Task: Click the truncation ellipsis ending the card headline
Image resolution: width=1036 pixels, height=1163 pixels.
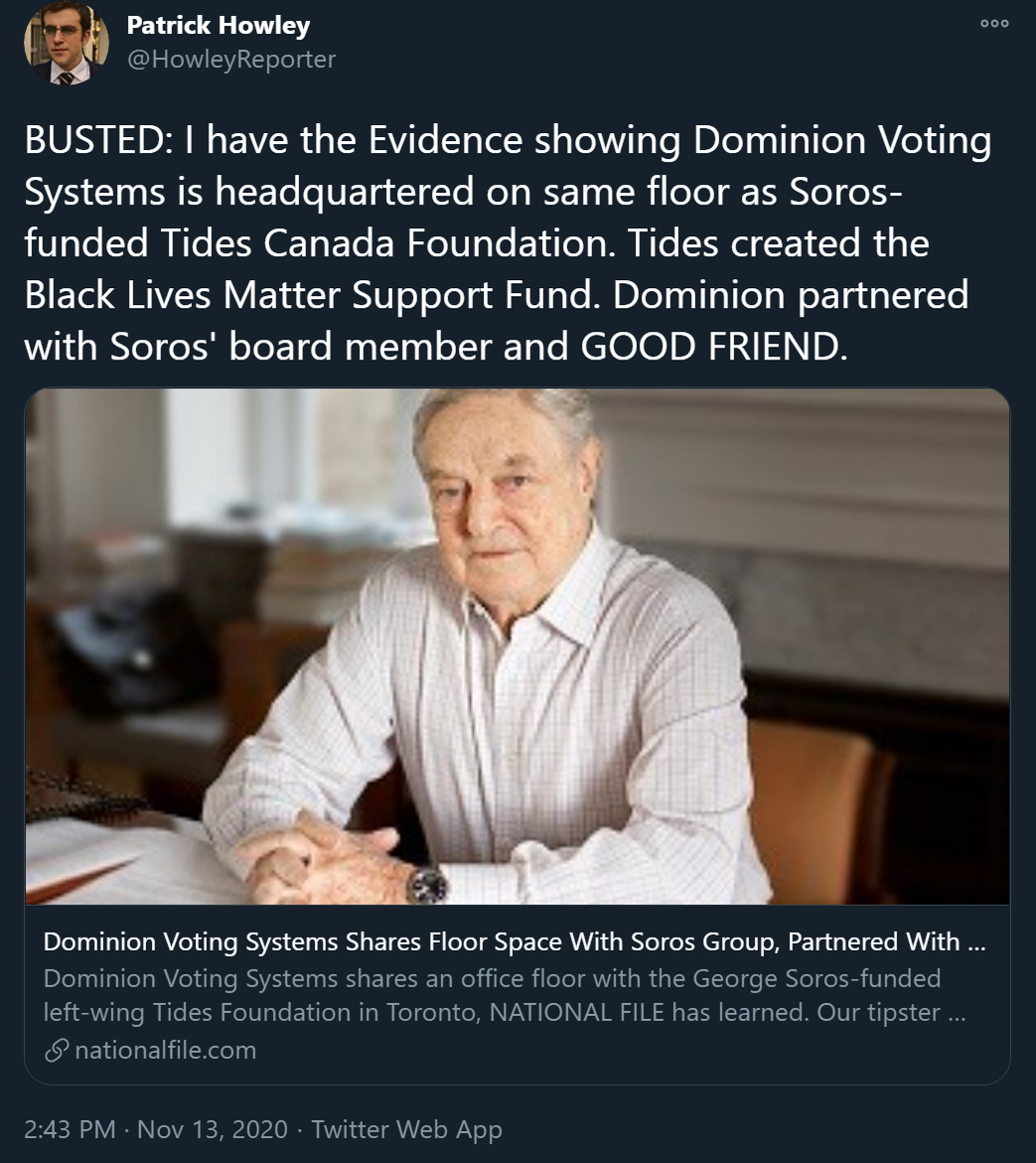Action: pos(976,942)
